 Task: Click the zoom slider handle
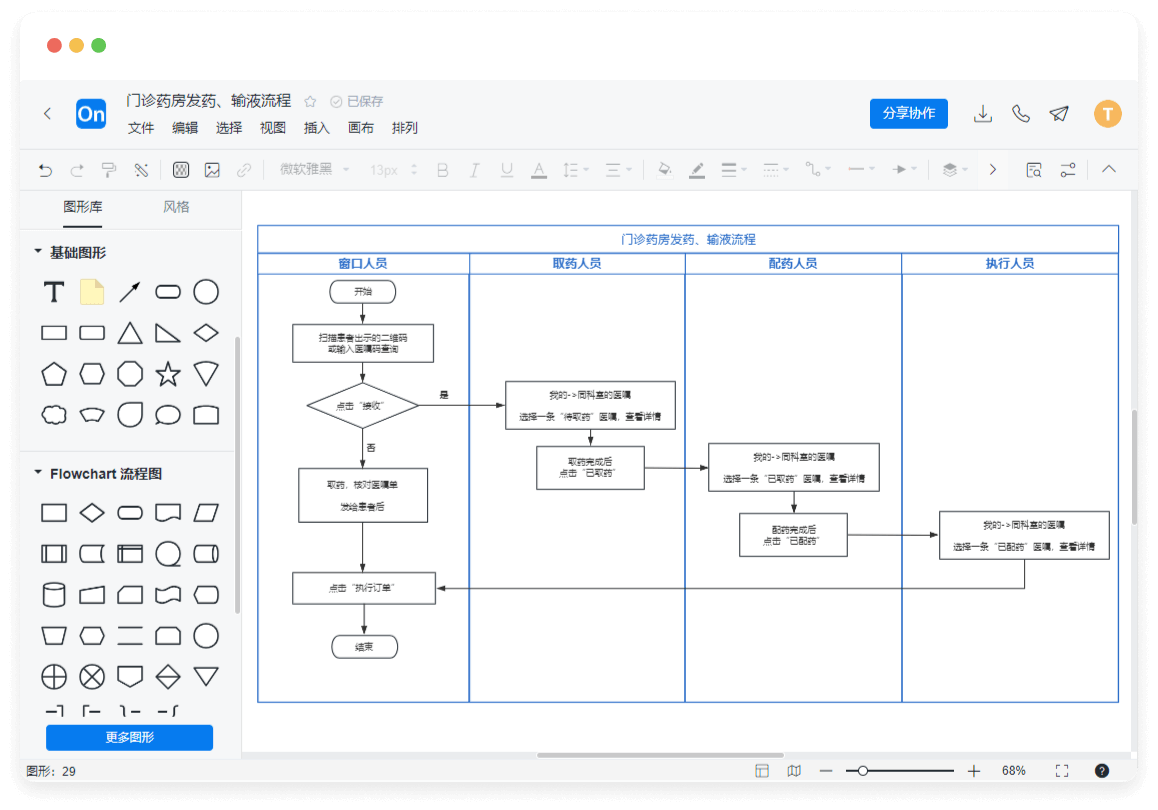[862, 771]
